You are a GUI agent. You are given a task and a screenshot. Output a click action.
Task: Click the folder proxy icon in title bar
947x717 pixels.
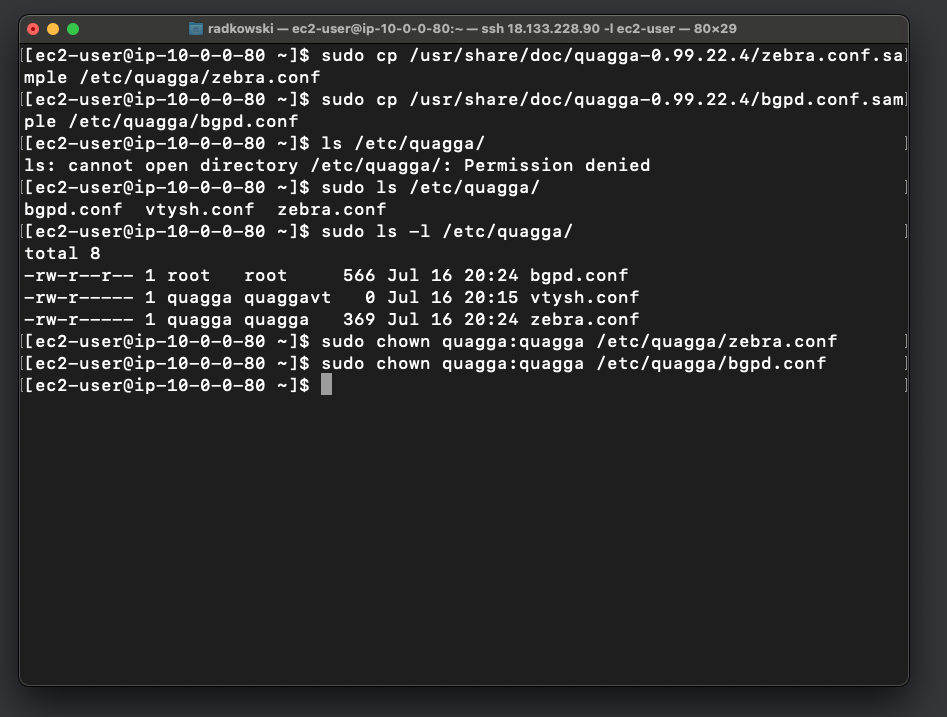196,28
